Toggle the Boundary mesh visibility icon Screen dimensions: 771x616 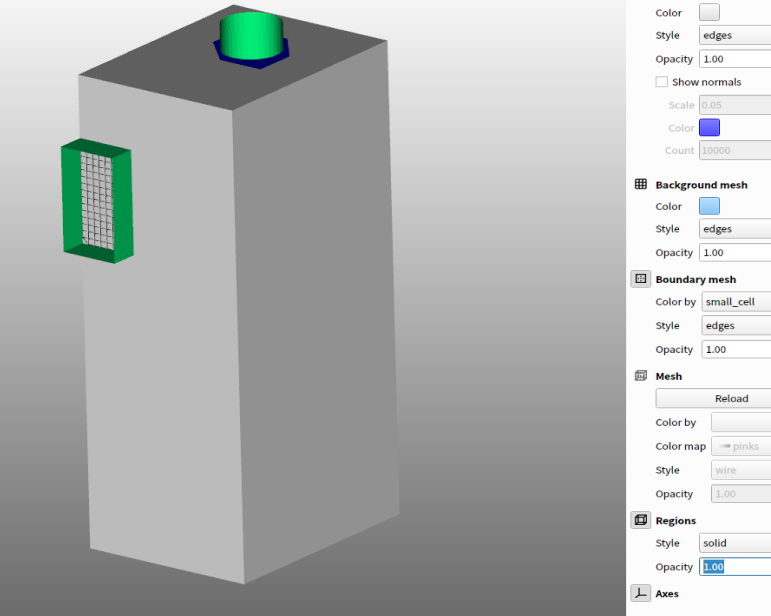(641, 279)
